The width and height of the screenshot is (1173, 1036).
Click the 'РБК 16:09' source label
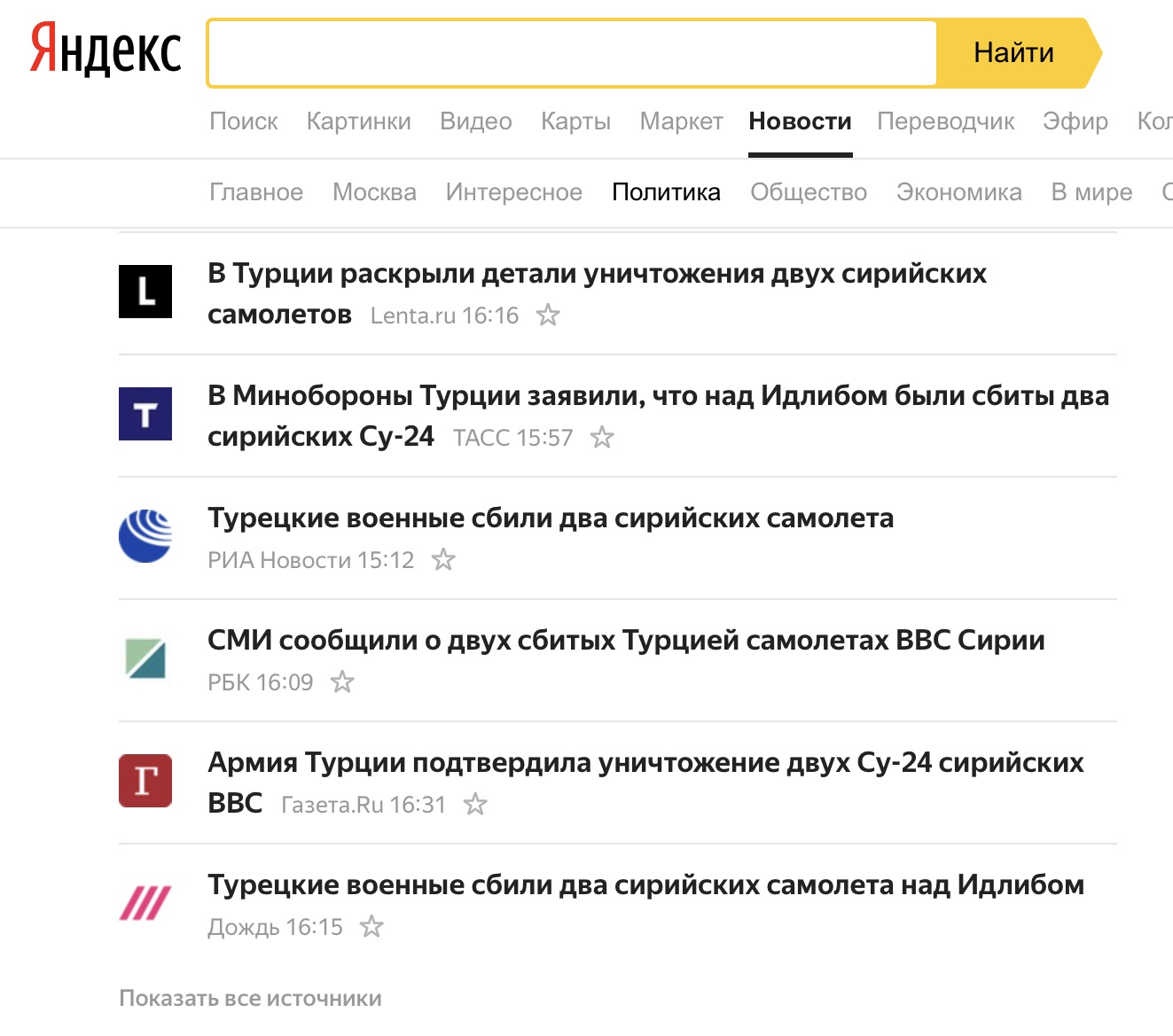(x=261, y=682)
